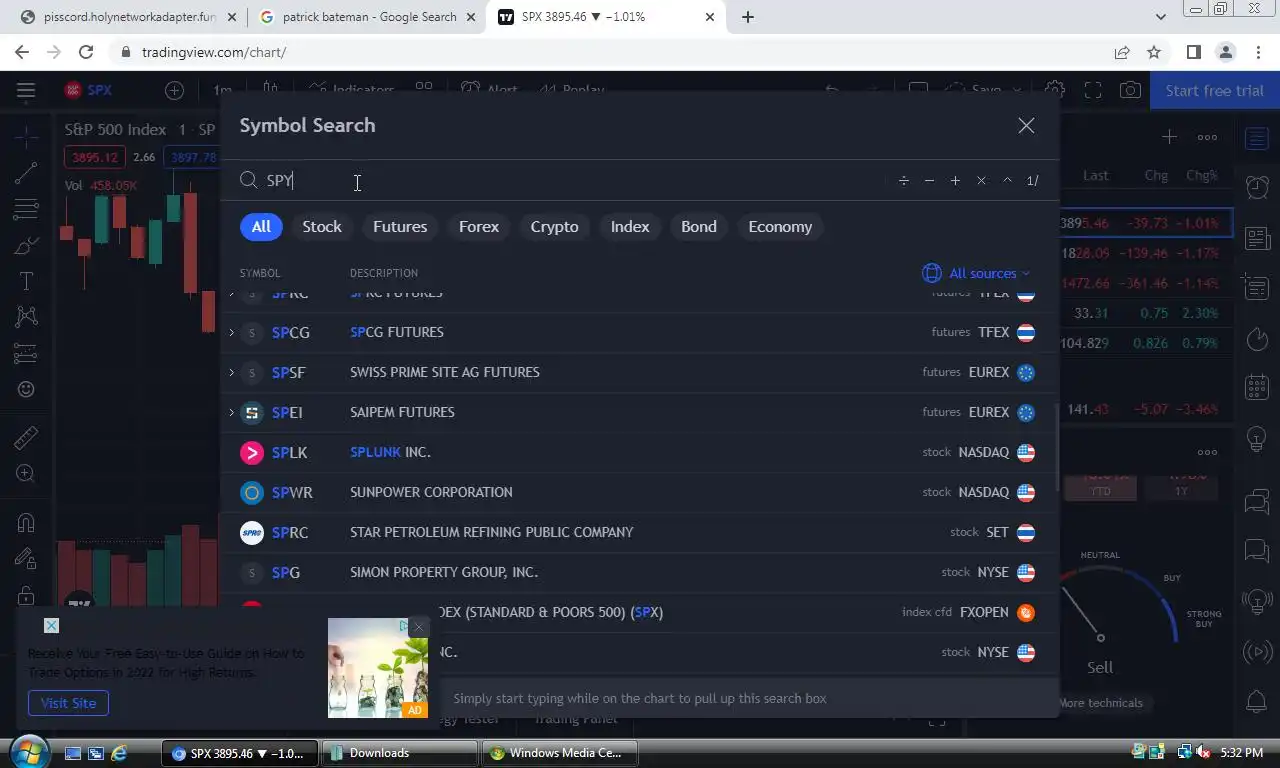This screenshot has height=768, width=1280.
Task: Toggle magnet mode
Action: click(x=26, y=522)
